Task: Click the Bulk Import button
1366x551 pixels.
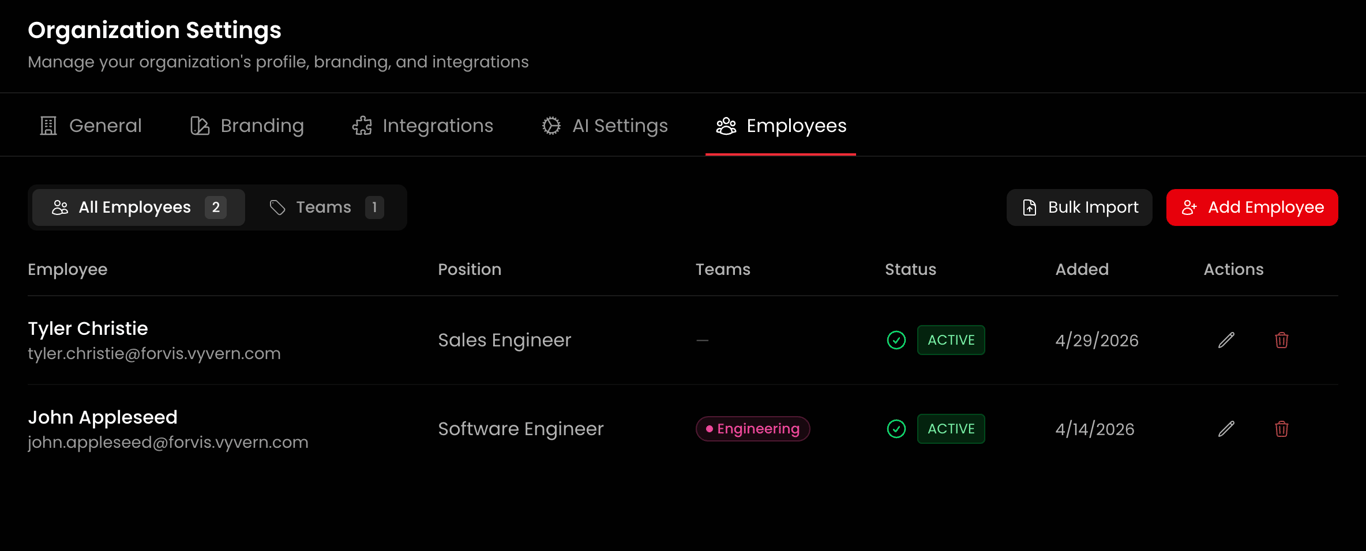Action: coord(1079,208)
